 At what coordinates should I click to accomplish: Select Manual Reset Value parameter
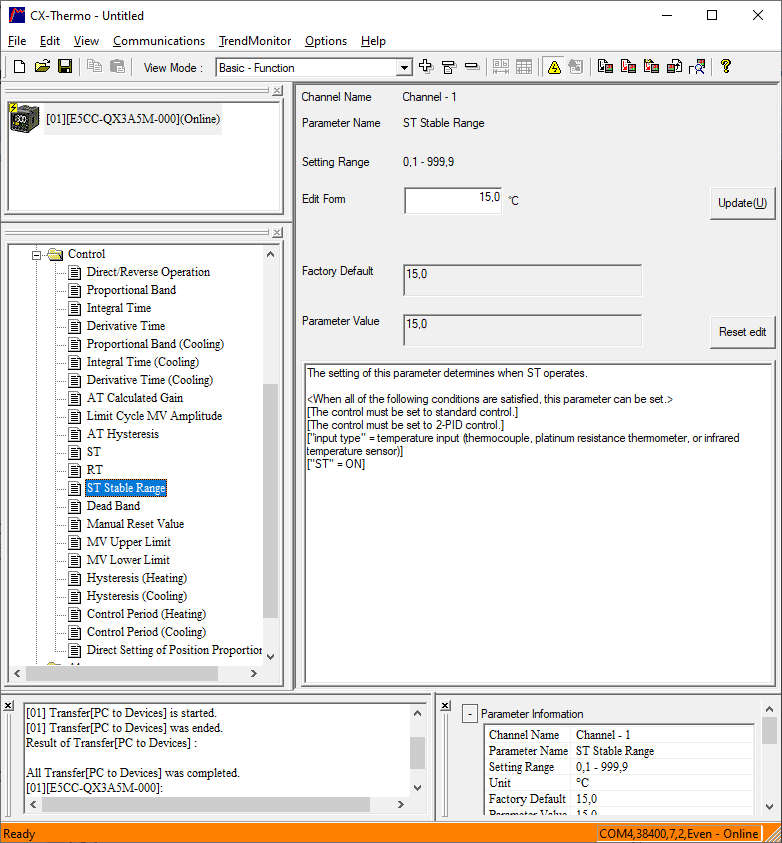135,524
